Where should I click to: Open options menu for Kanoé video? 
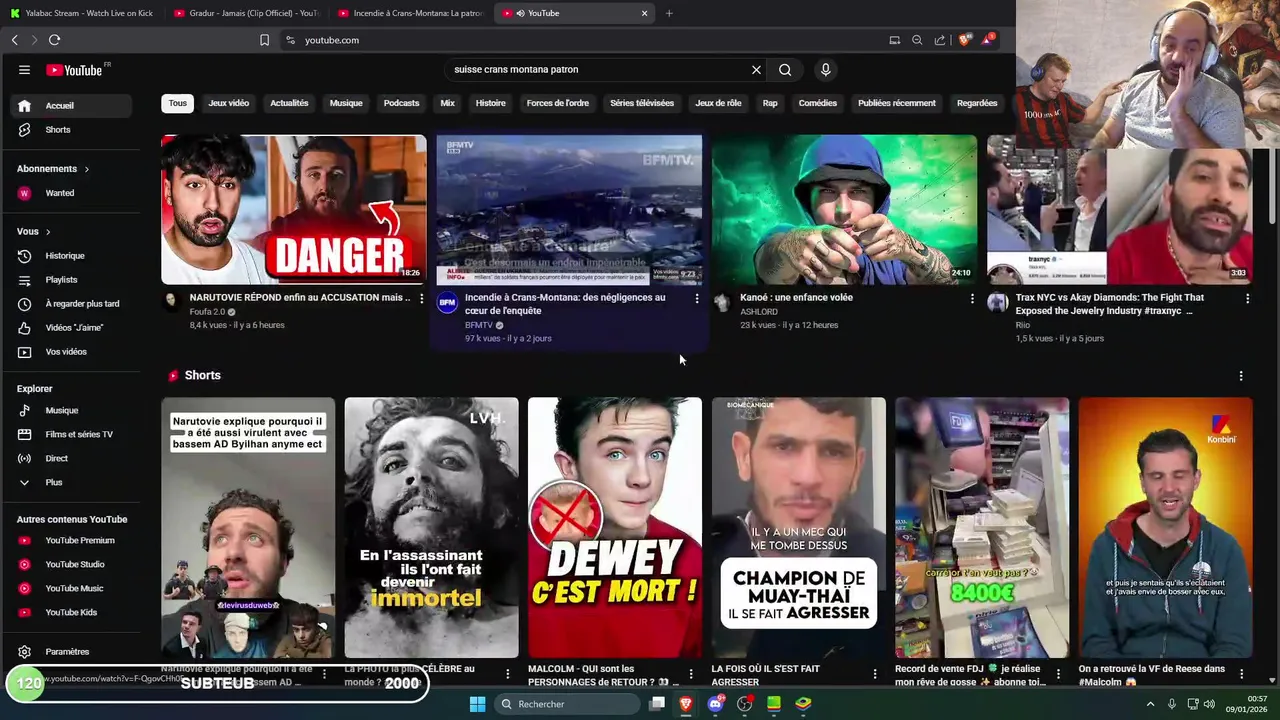(972, 298)
